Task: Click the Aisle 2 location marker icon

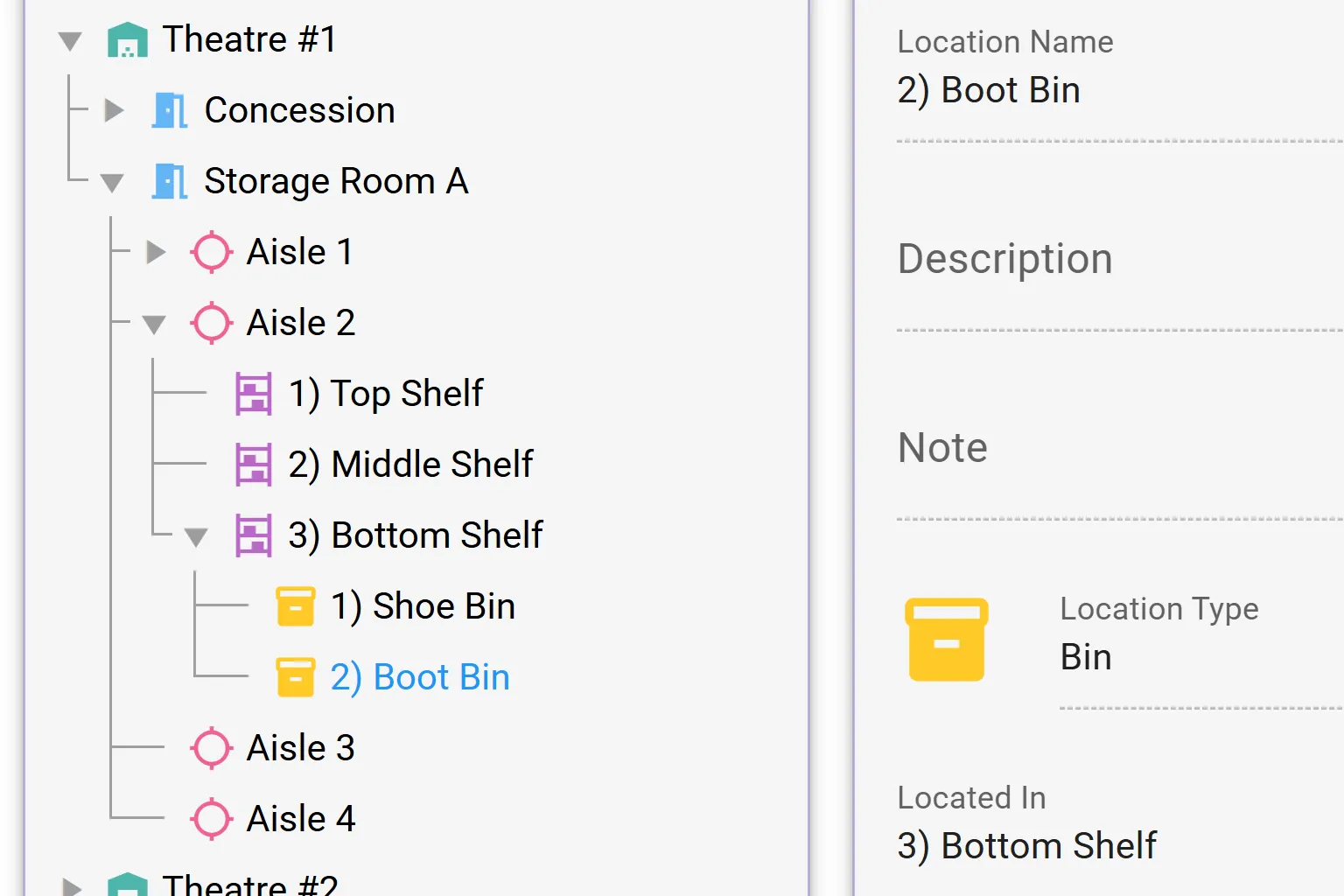Action: (x=211, y=323)
